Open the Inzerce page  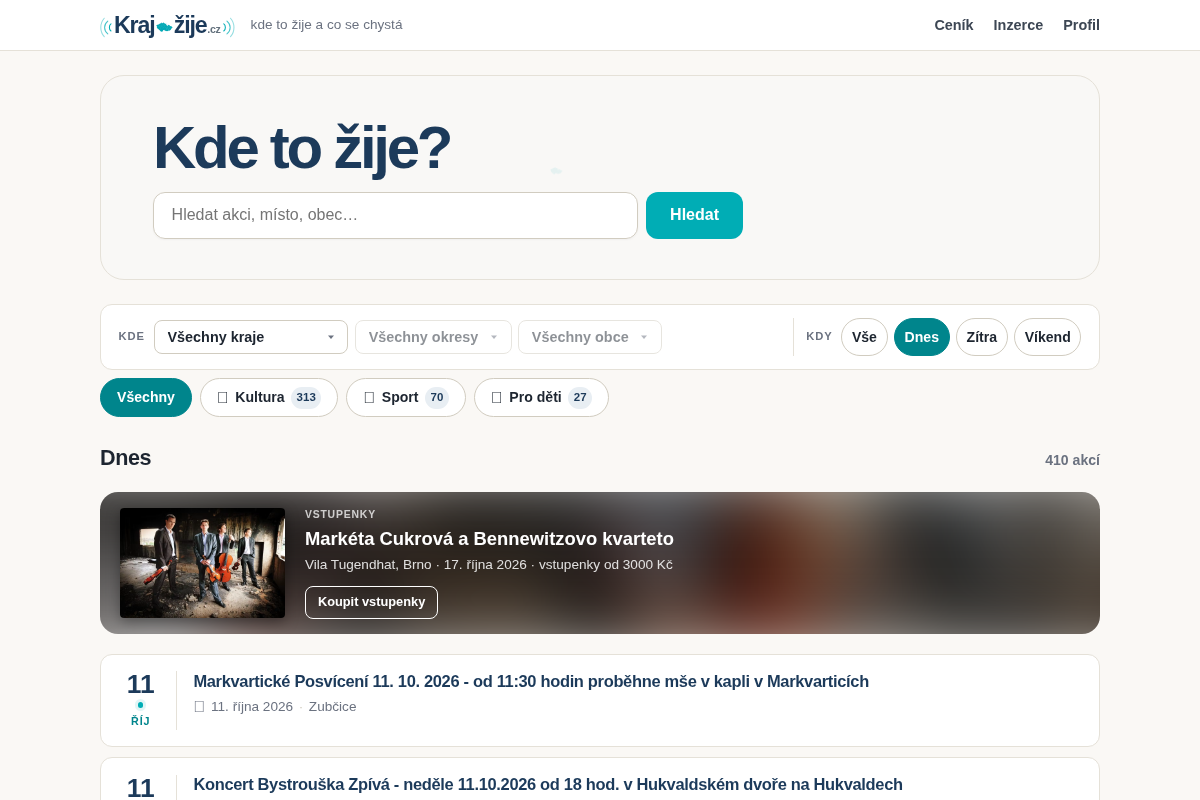pyautogui.click(x=1018, y=25)
